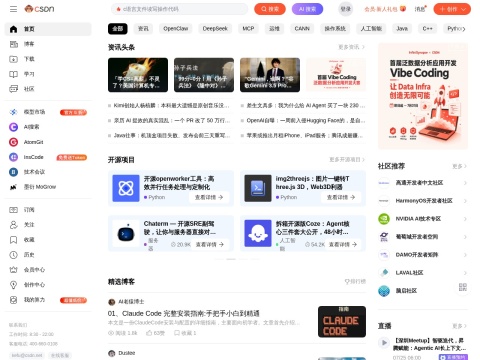The height and width of the screenshot is (360, 480).
Task: Open the burning-paper news thumbnail
Action: pyautogui.click(x=138, y=75)
